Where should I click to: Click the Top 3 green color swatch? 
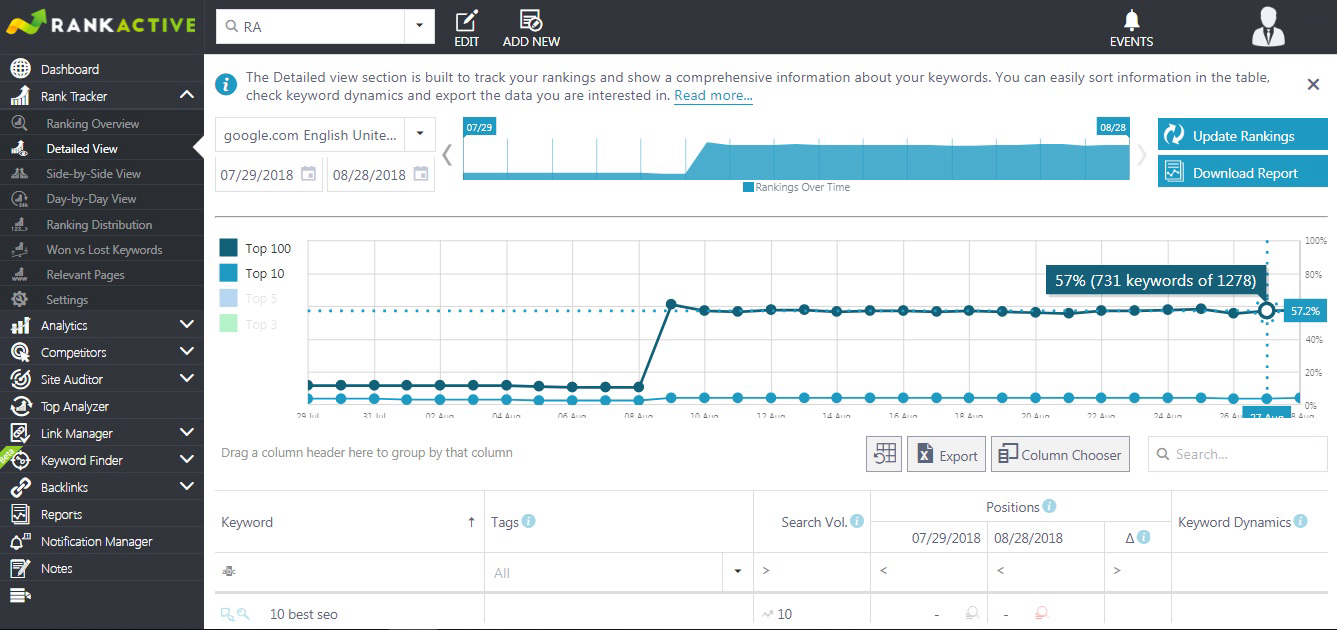(228, 323)
